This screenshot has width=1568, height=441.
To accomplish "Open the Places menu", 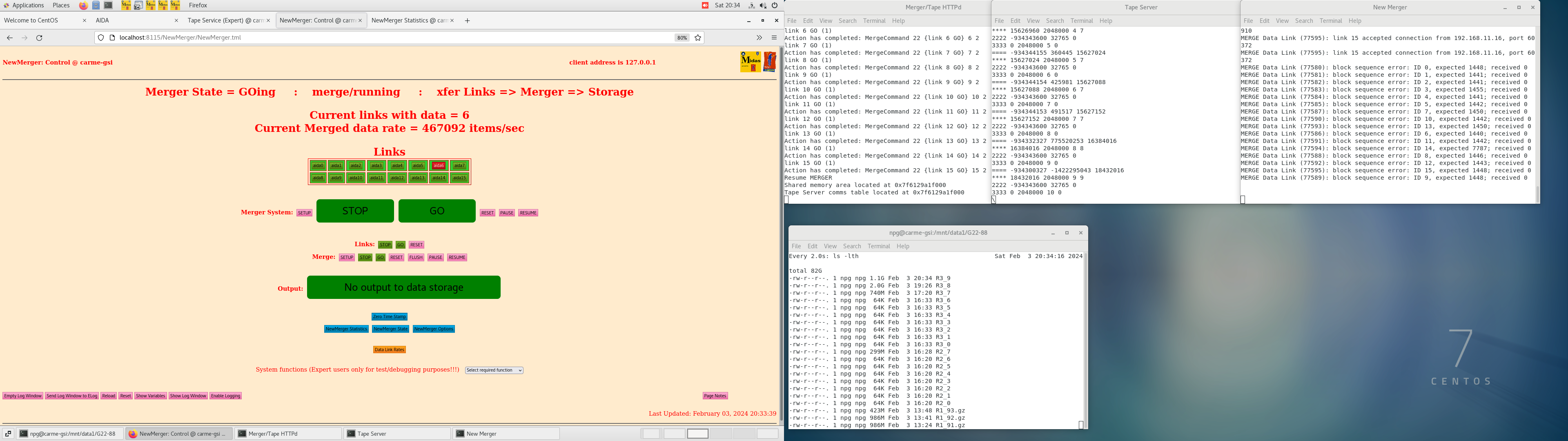I will 61,5.
